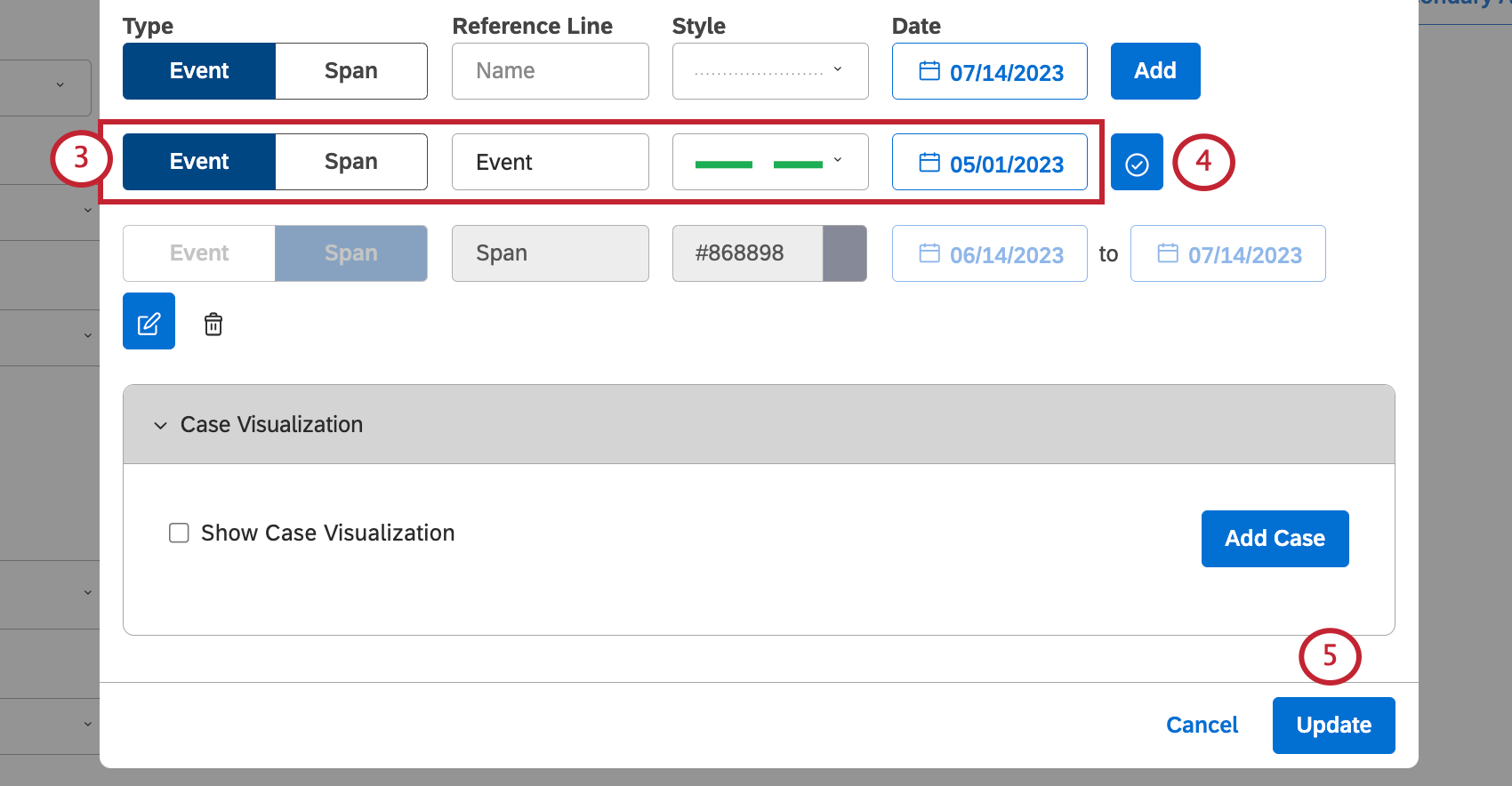Click the Add Case button
Viewport: 1512px width, 786px height.
point(1275,539)
